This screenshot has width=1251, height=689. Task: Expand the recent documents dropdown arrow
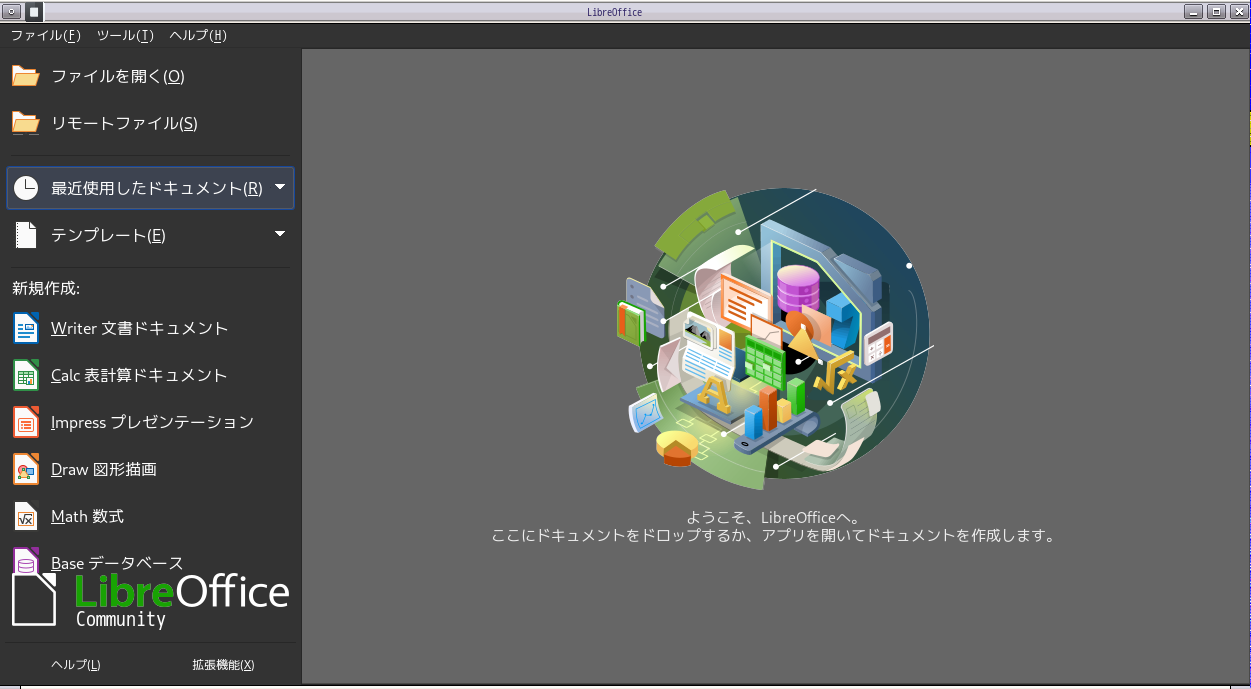pos(280,187)
